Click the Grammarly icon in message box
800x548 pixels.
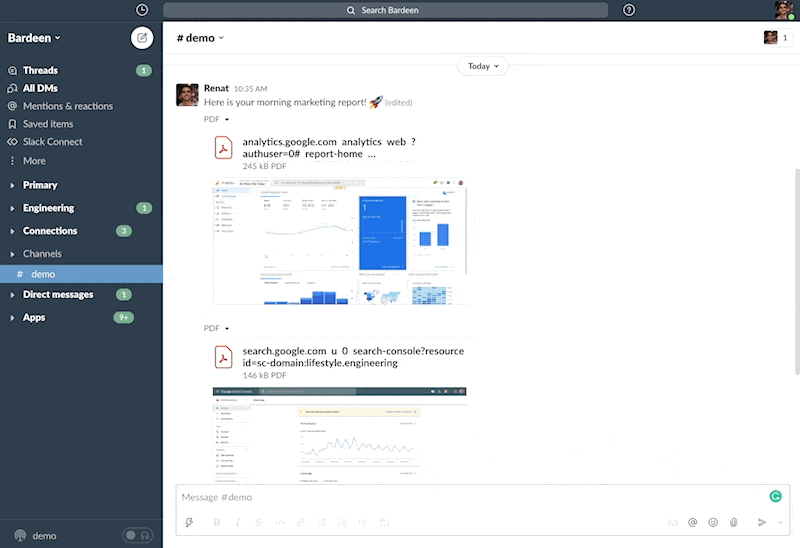tap(776, 496)
